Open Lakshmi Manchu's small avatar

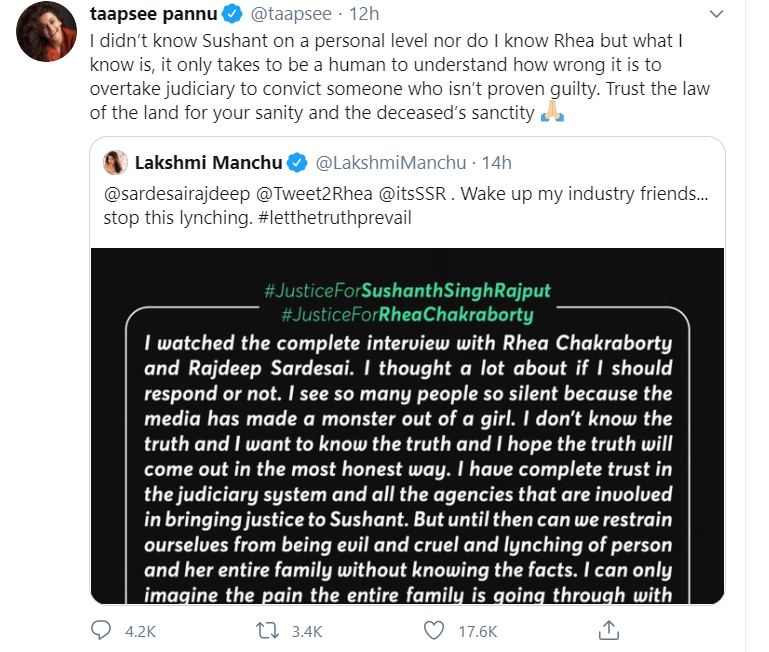pos(116,162)
